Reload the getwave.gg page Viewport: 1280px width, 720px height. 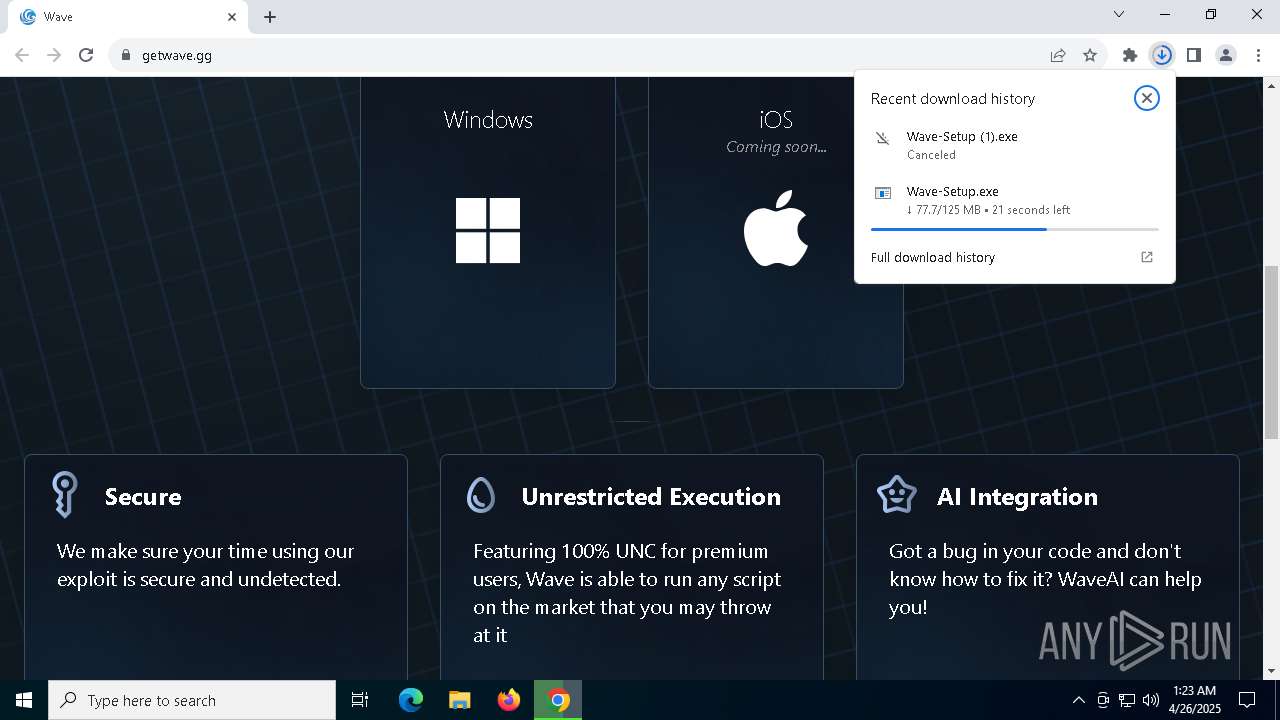tap(86, 55)
